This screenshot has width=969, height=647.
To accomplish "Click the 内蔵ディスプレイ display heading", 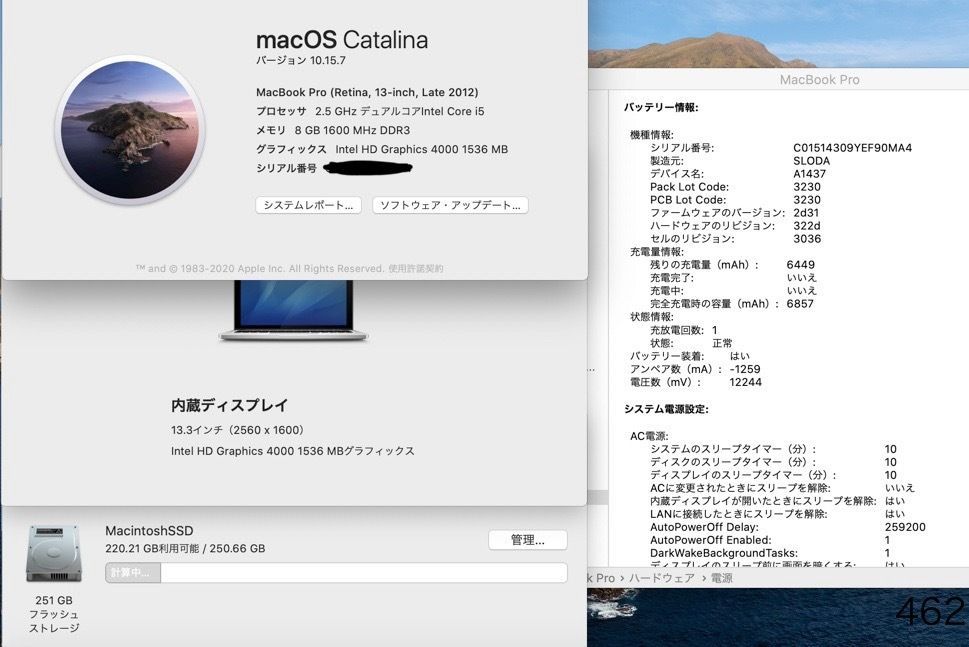I will [229, 405].
